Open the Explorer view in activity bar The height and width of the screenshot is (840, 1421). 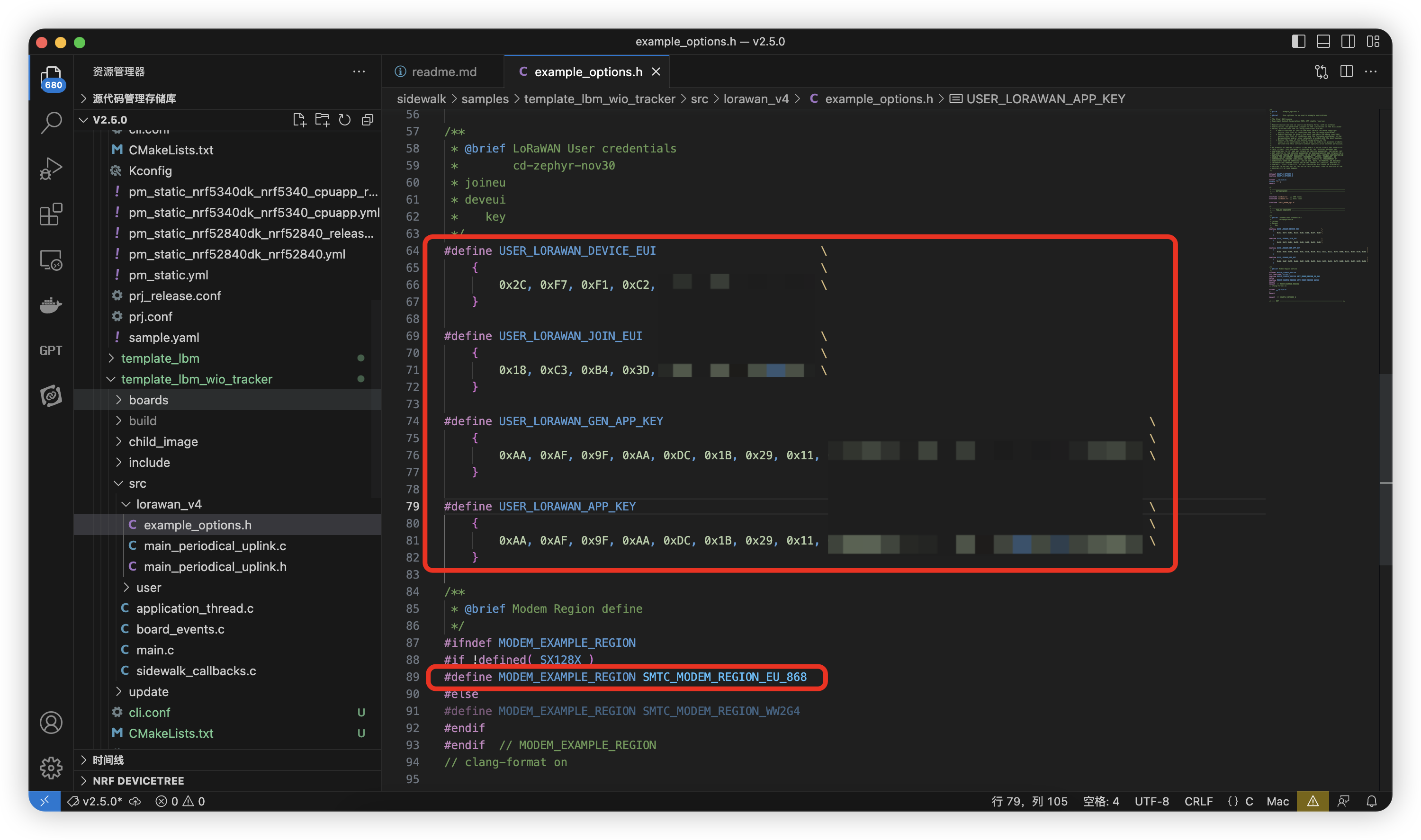click(51, 78)
